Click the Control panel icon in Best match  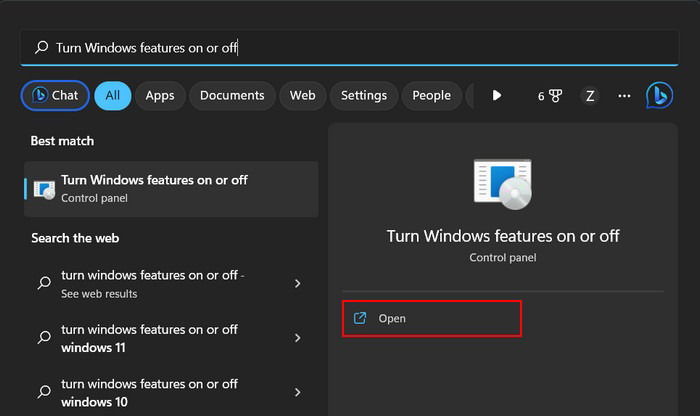[x=44, y=190]
